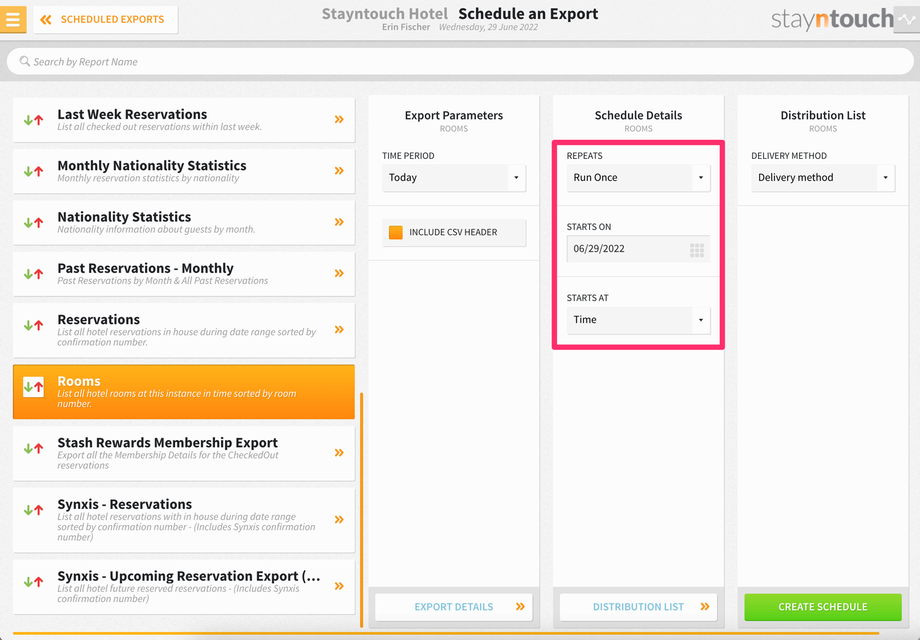Click the Distribution List button

[638, 607]
